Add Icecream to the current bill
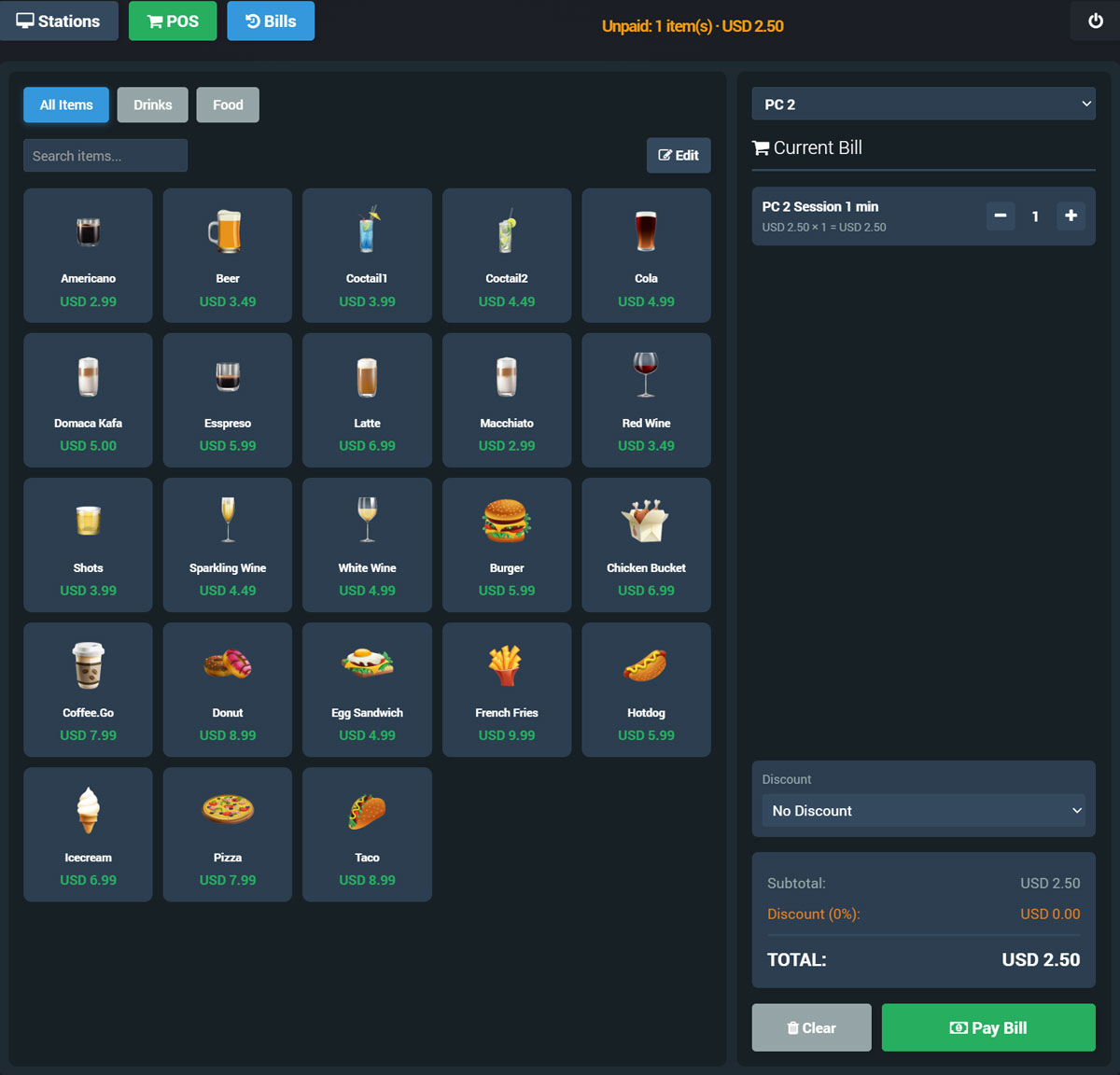The width and height of the screenshot is (1120, 1075). [x=88, y=833]
